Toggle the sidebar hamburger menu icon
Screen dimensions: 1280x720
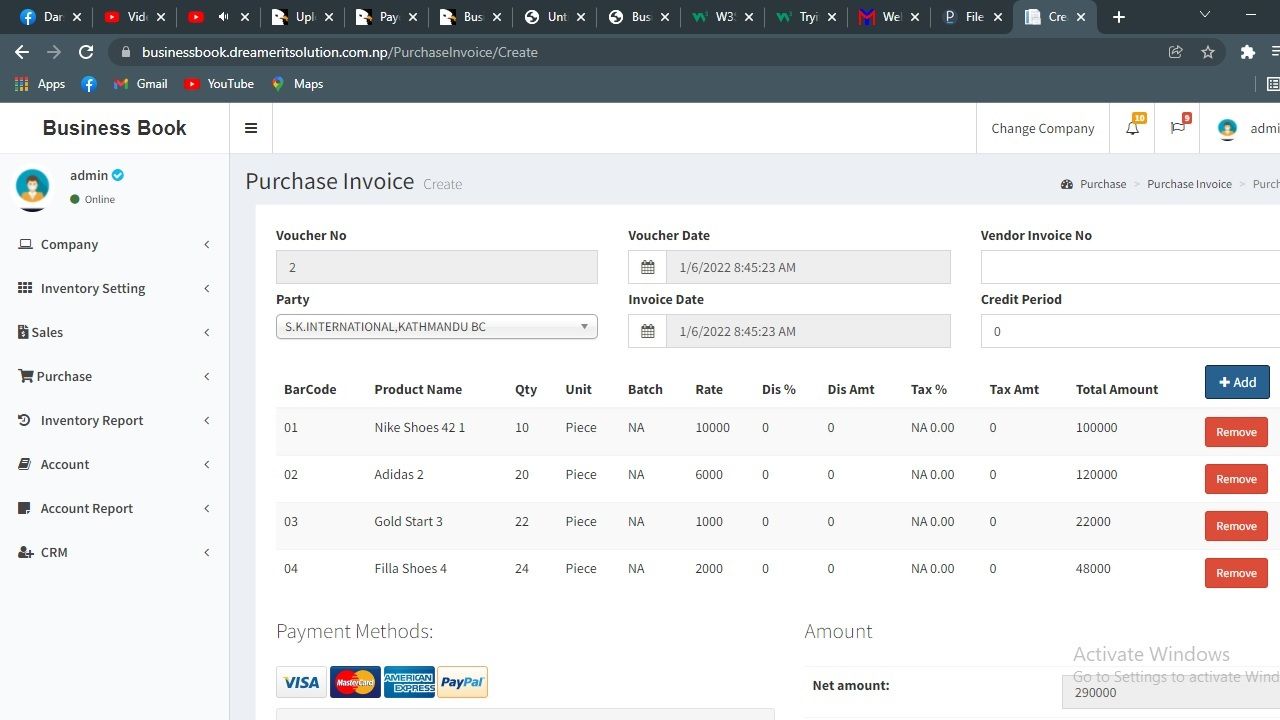[251, 128]
